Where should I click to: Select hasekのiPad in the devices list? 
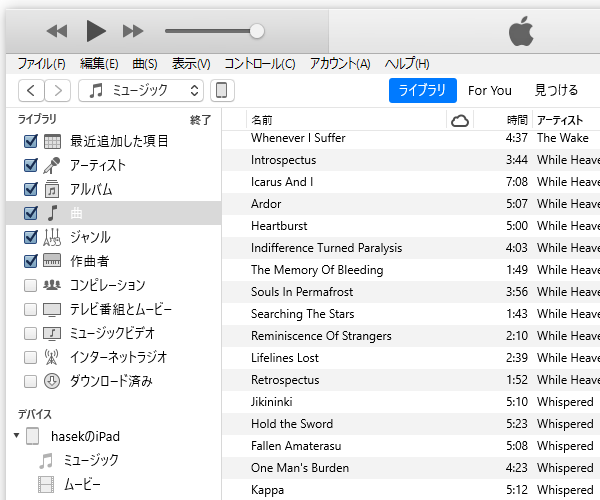85,436
